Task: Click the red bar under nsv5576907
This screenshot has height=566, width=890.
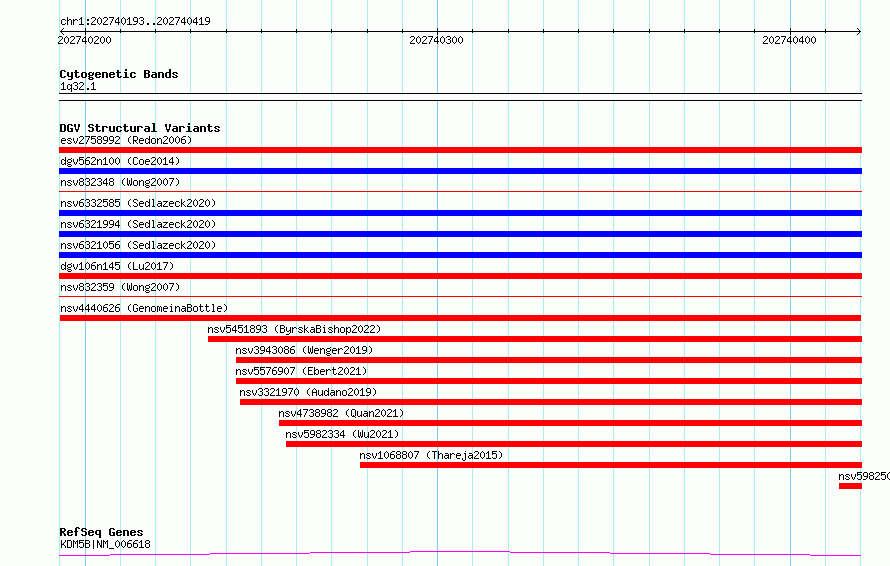Action: click(549, 381)
